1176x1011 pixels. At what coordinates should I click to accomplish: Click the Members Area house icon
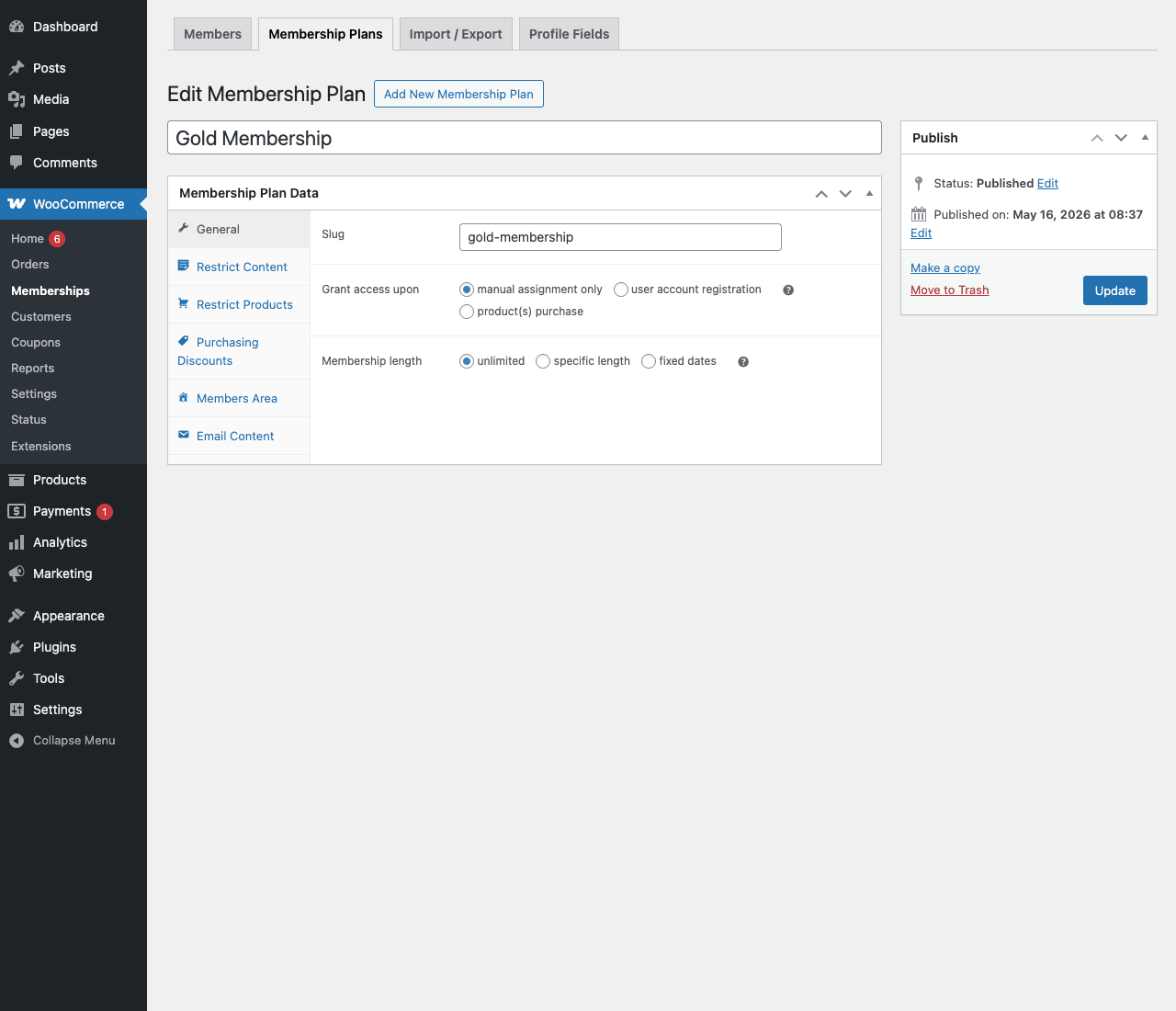184,397
